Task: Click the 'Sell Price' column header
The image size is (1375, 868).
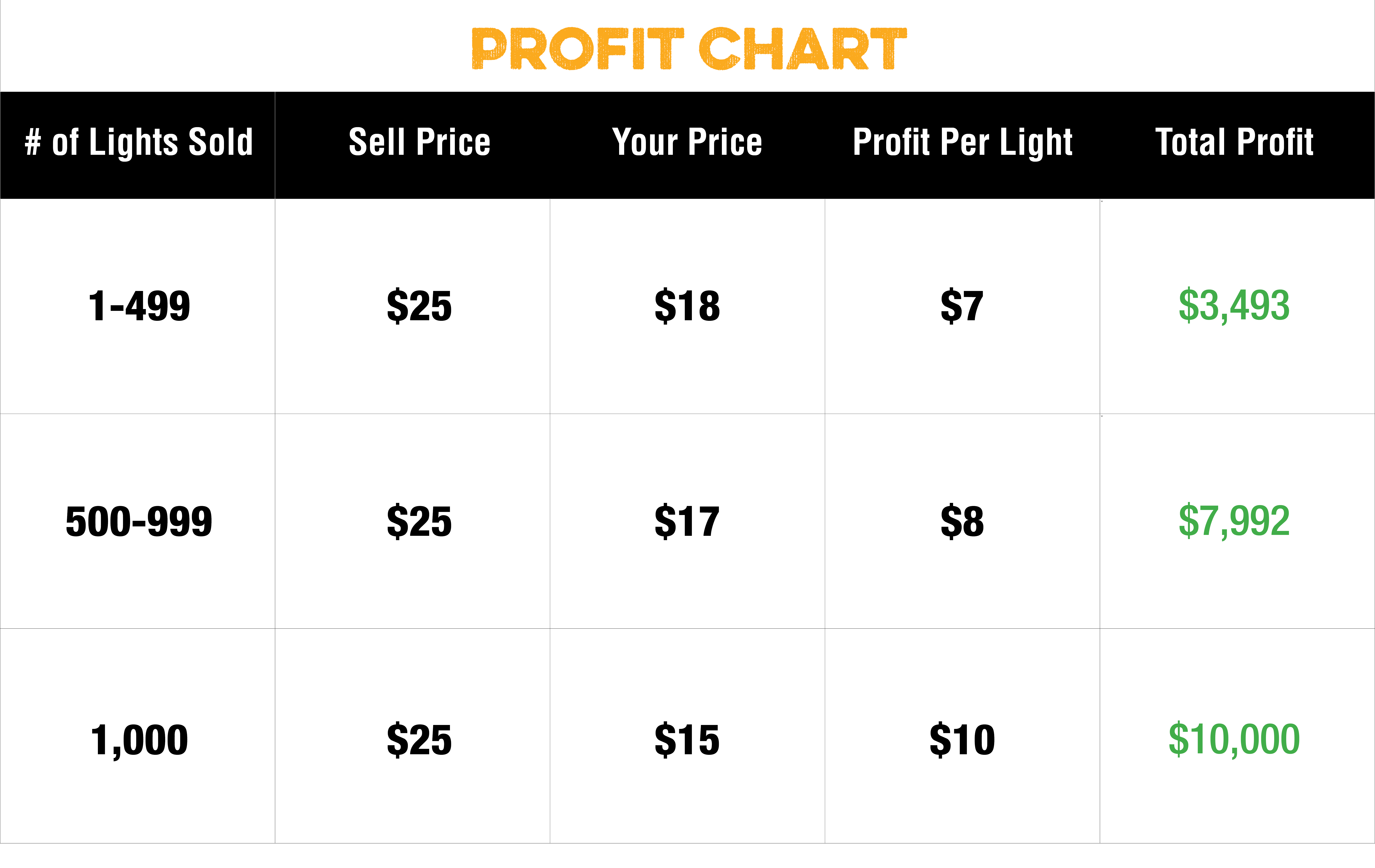Action: (x=420, y=142)
